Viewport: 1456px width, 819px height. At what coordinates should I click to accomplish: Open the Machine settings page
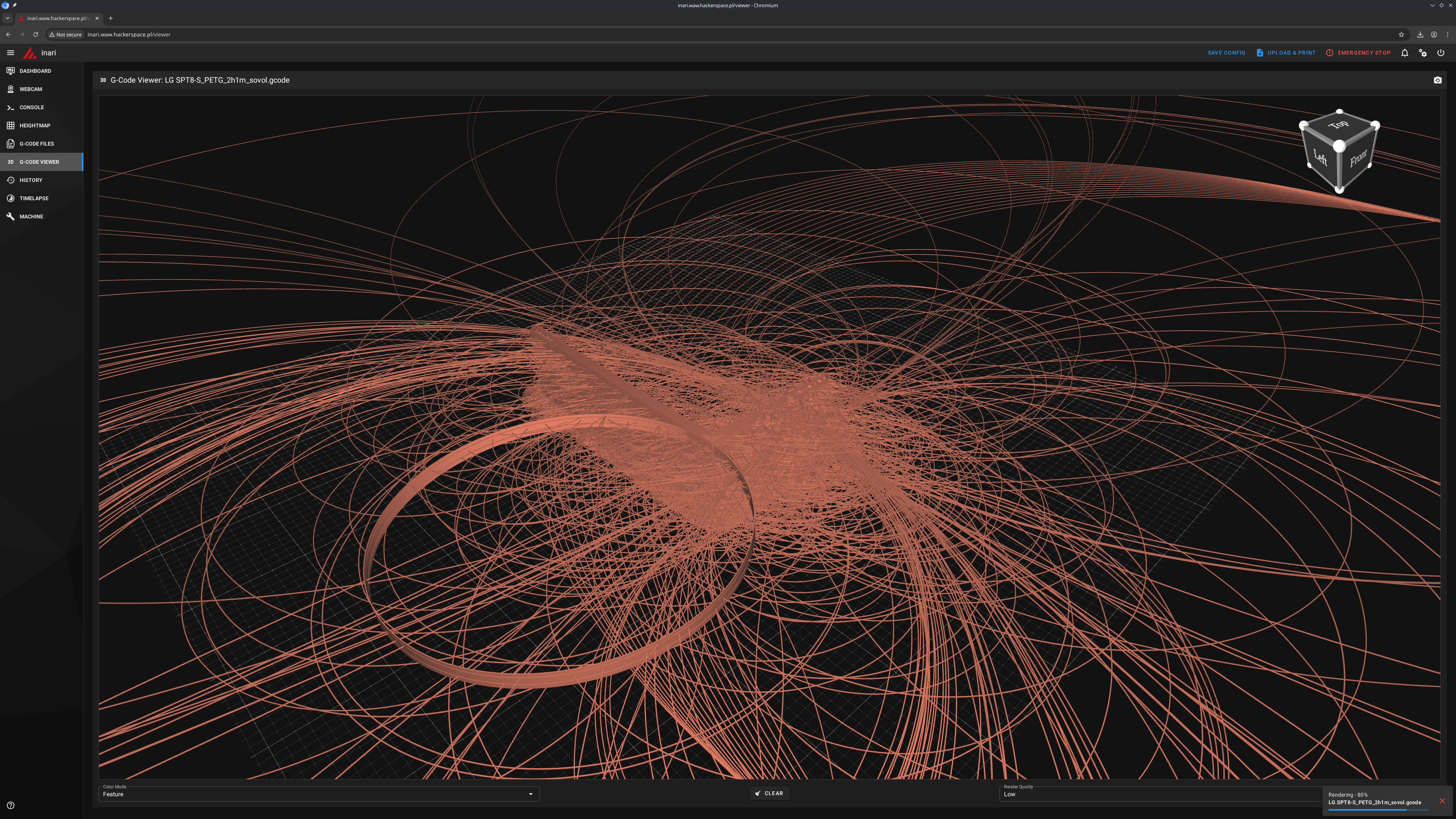pyautogui.click(x=42, y=217)
